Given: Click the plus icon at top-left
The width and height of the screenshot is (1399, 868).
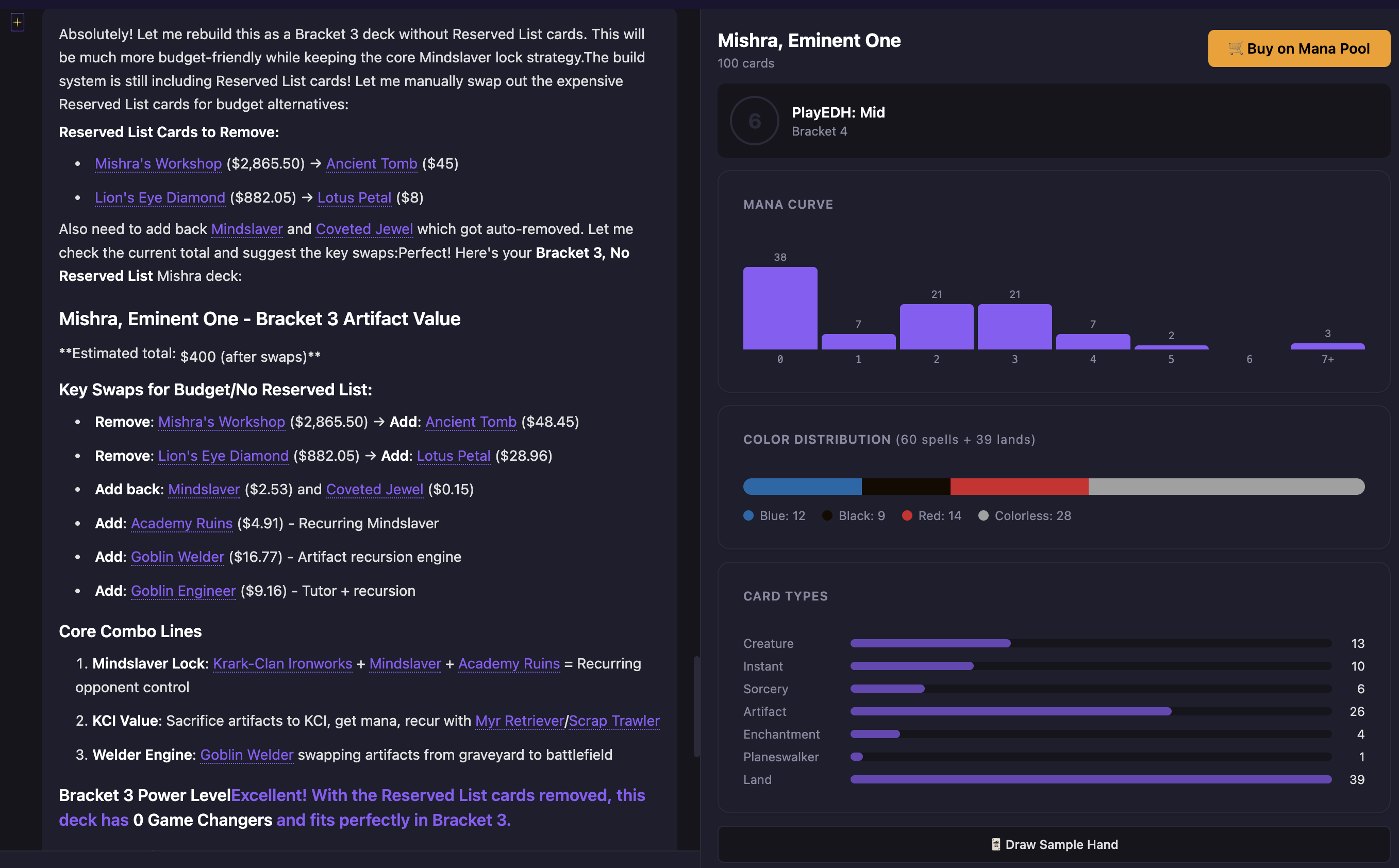Looking at the screenshot, I should [x=17, y=22].
